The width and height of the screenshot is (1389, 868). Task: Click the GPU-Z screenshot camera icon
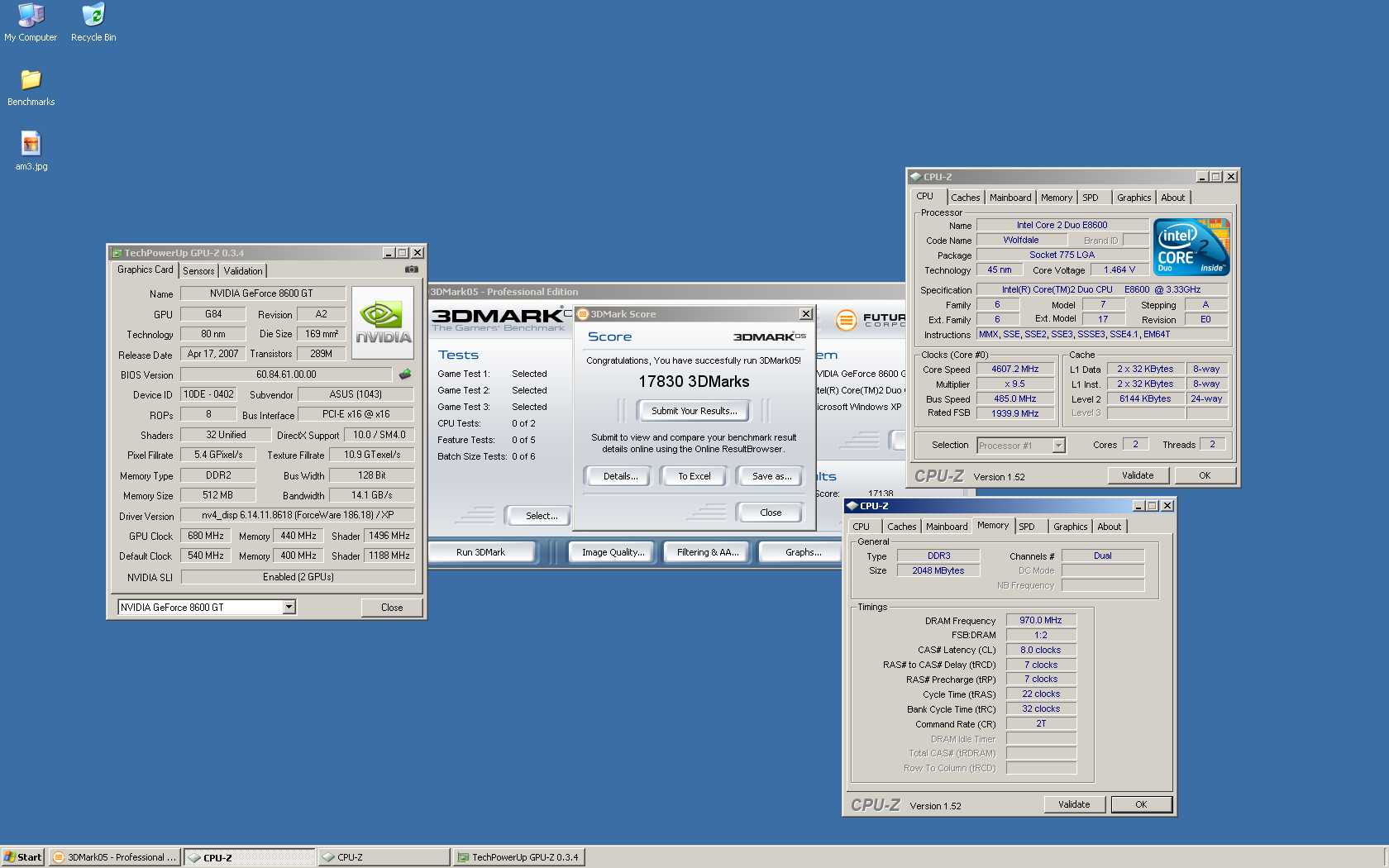411,269
